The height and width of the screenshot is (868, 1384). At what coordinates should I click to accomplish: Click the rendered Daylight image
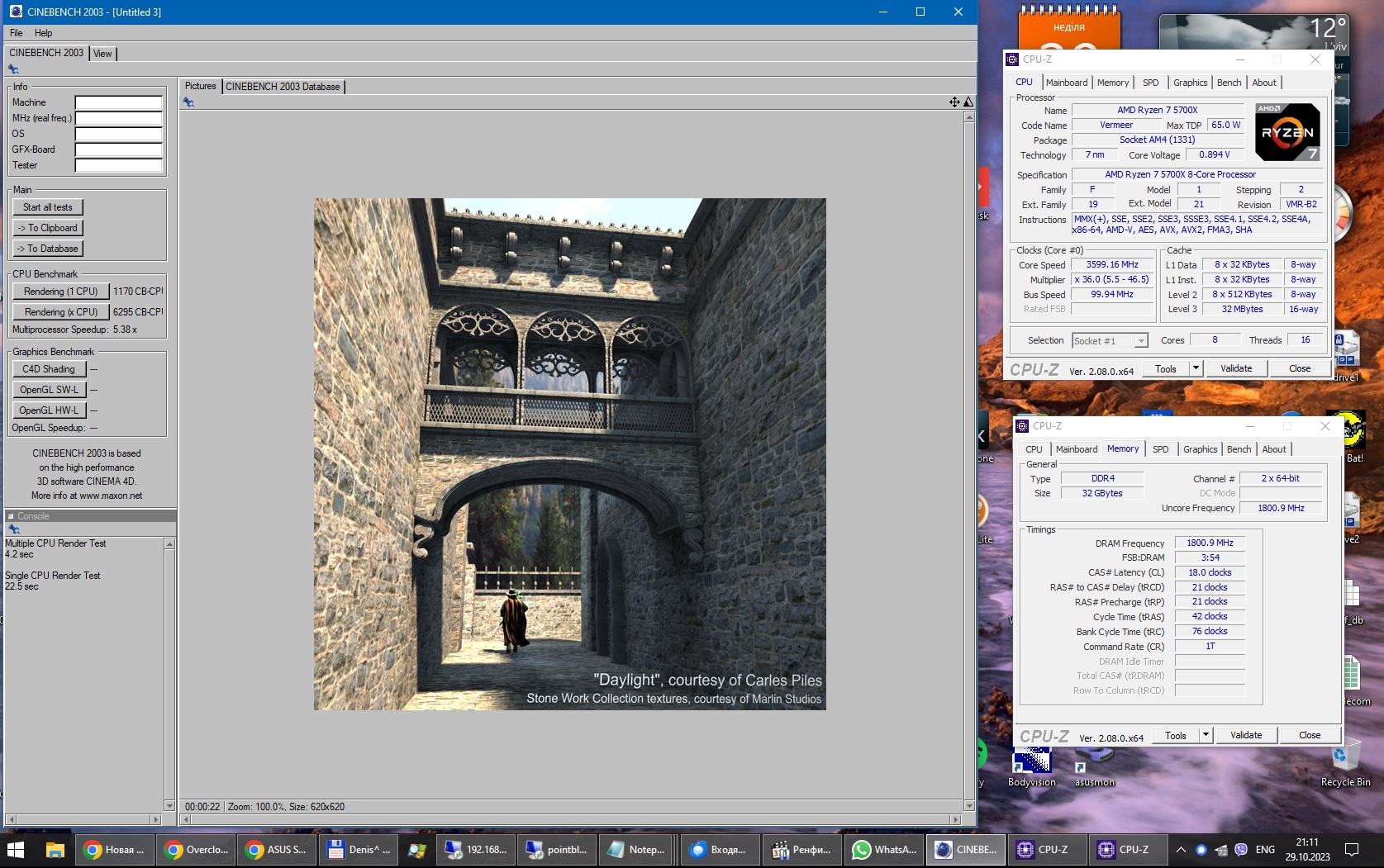coord(569,453)
